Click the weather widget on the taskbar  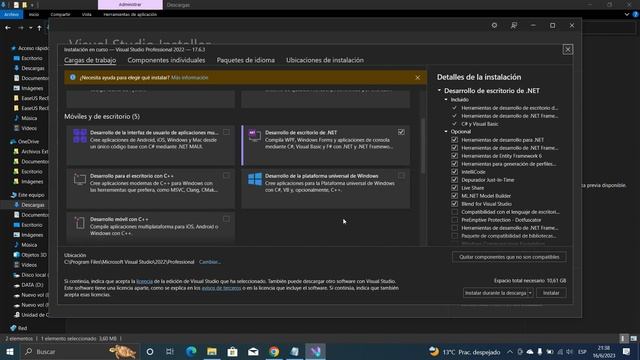pyautogui.click(x=464, y=351)
